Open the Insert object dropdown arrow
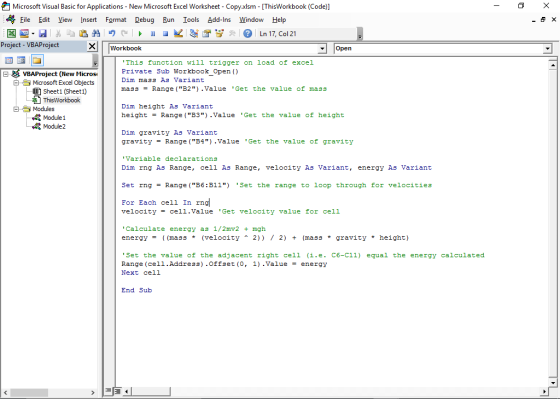Viewport: 560px width, 399px height. click(32, 34)
